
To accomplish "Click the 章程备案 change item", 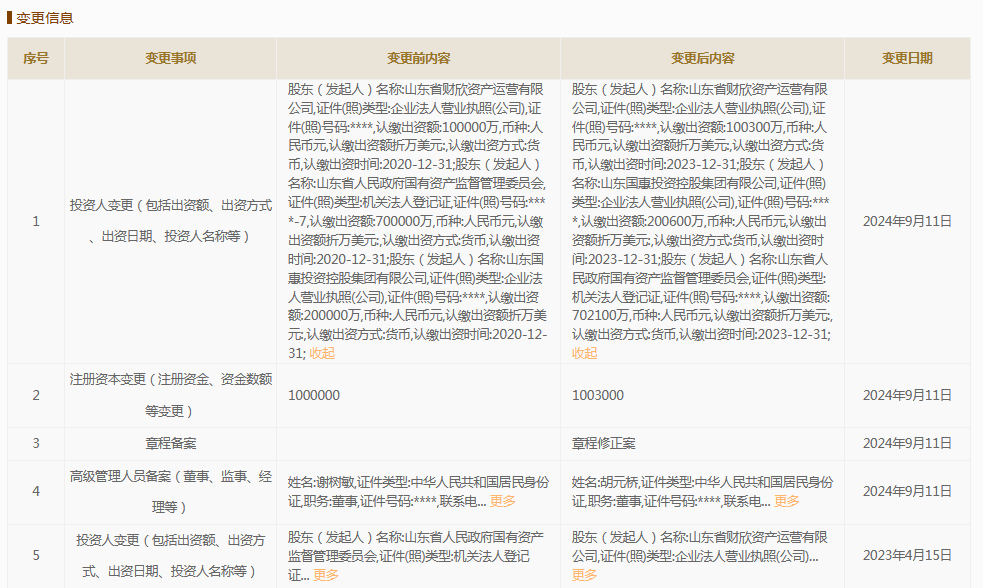I will 170,443.
